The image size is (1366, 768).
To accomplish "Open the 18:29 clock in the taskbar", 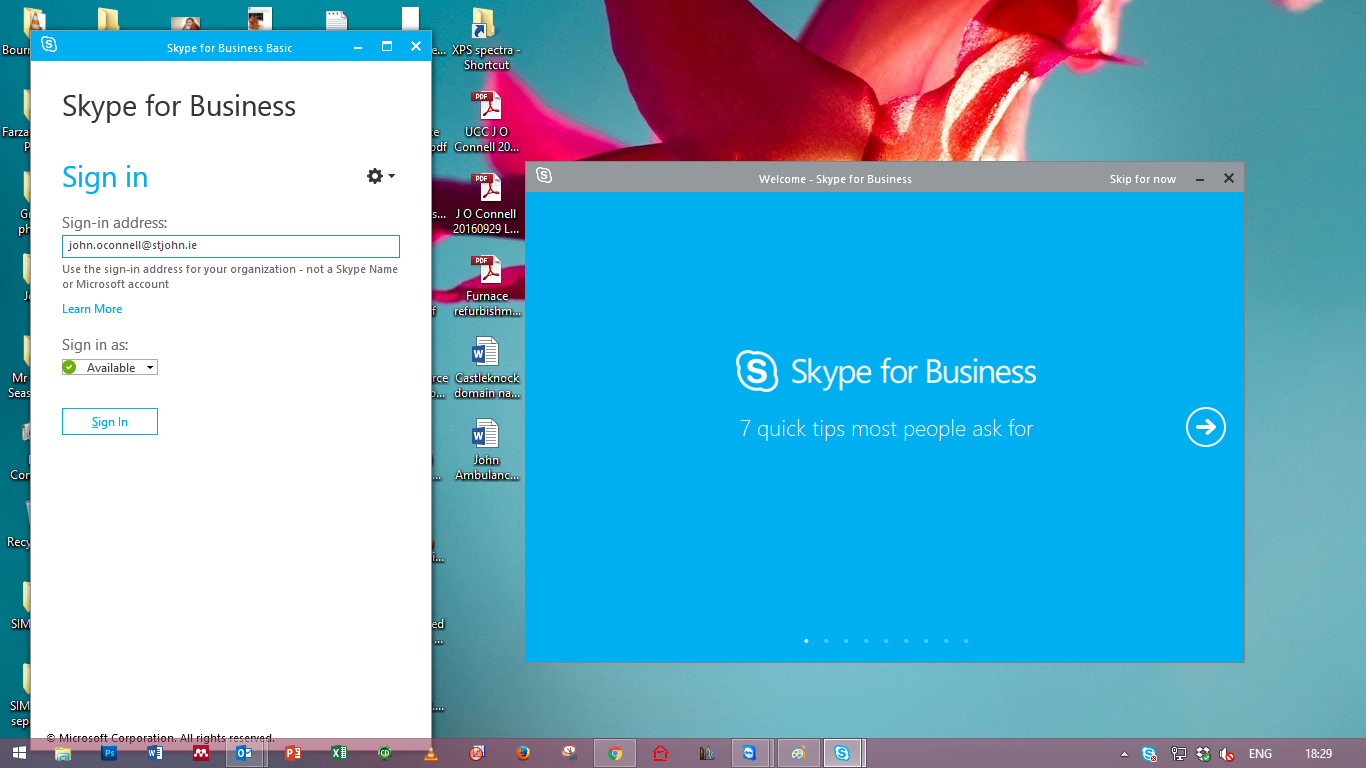I will tap(1319, 754).
